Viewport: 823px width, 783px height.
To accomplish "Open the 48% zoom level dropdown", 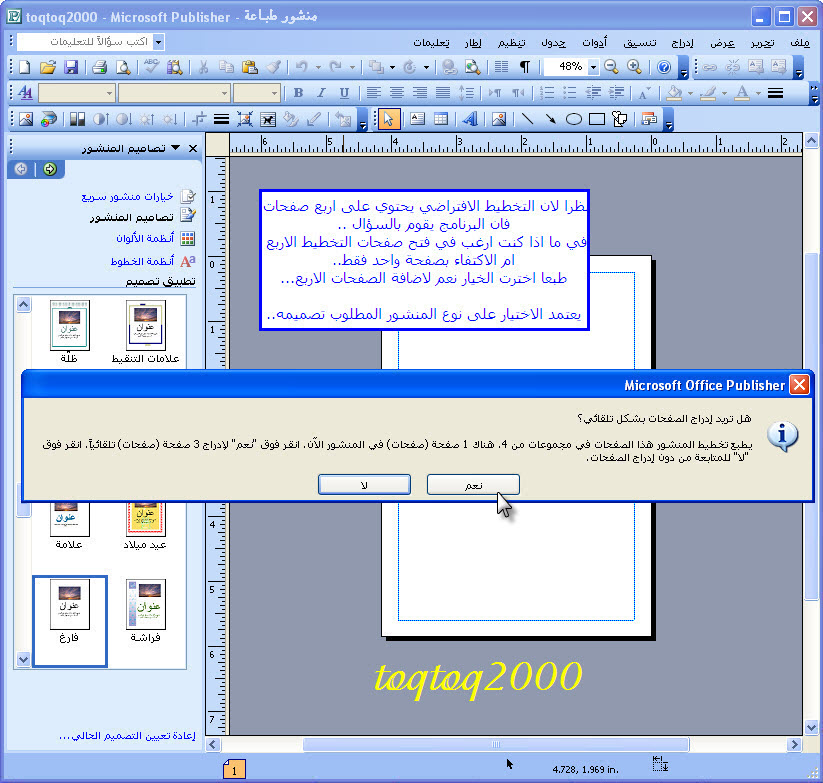I will tap(593, 67).
